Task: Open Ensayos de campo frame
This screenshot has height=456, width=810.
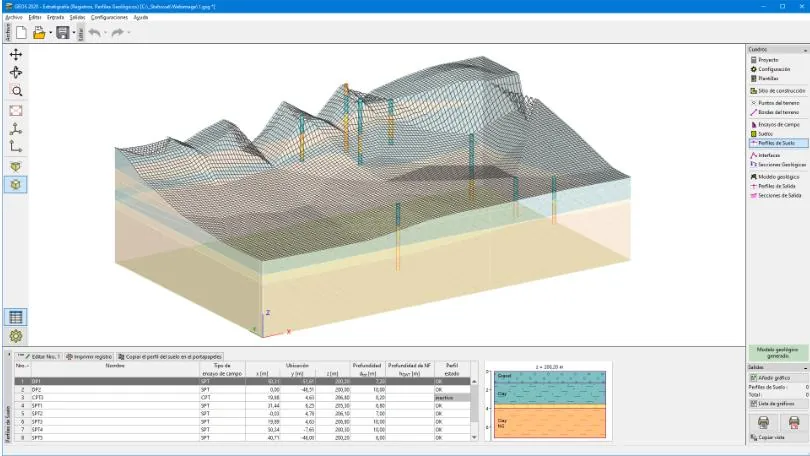Action: [777, 124]
